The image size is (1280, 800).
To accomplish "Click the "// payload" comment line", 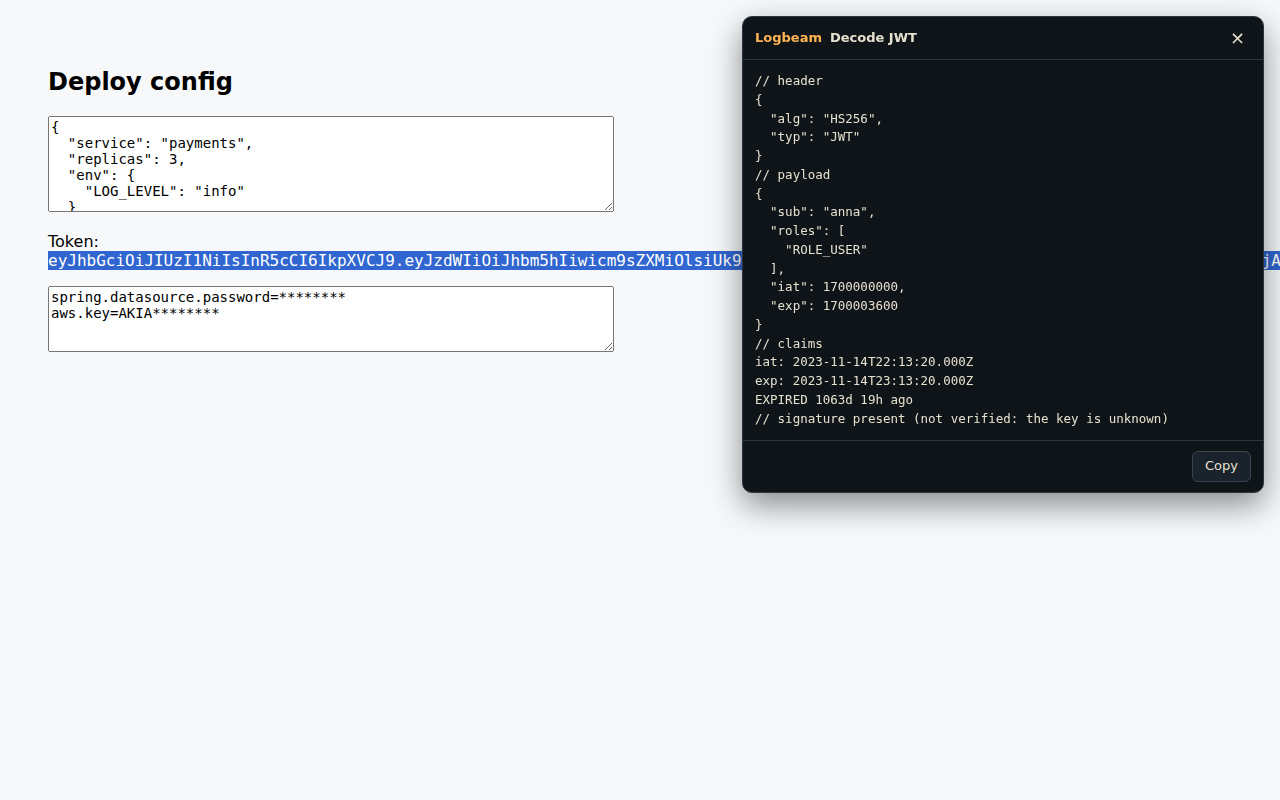I will [792, 175].
